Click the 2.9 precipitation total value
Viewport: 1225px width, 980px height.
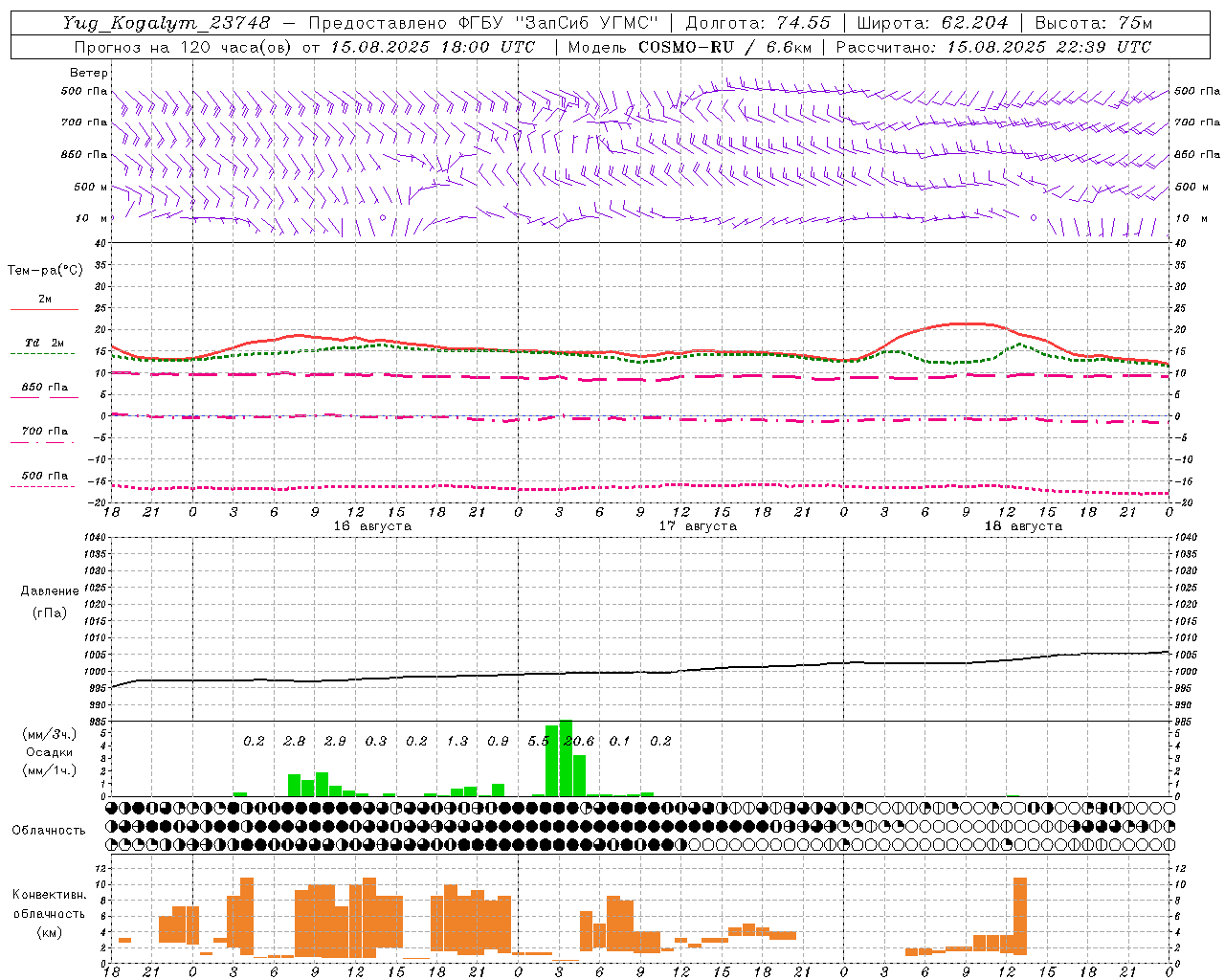(x=335, y=741)
